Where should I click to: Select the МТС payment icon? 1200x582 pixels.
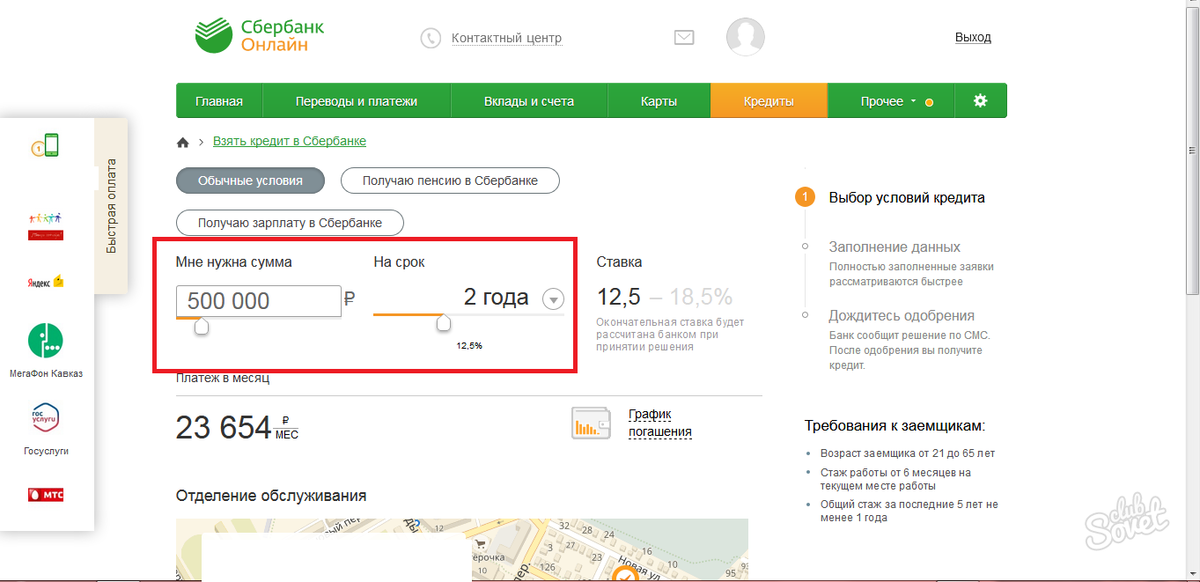(46, 494)
